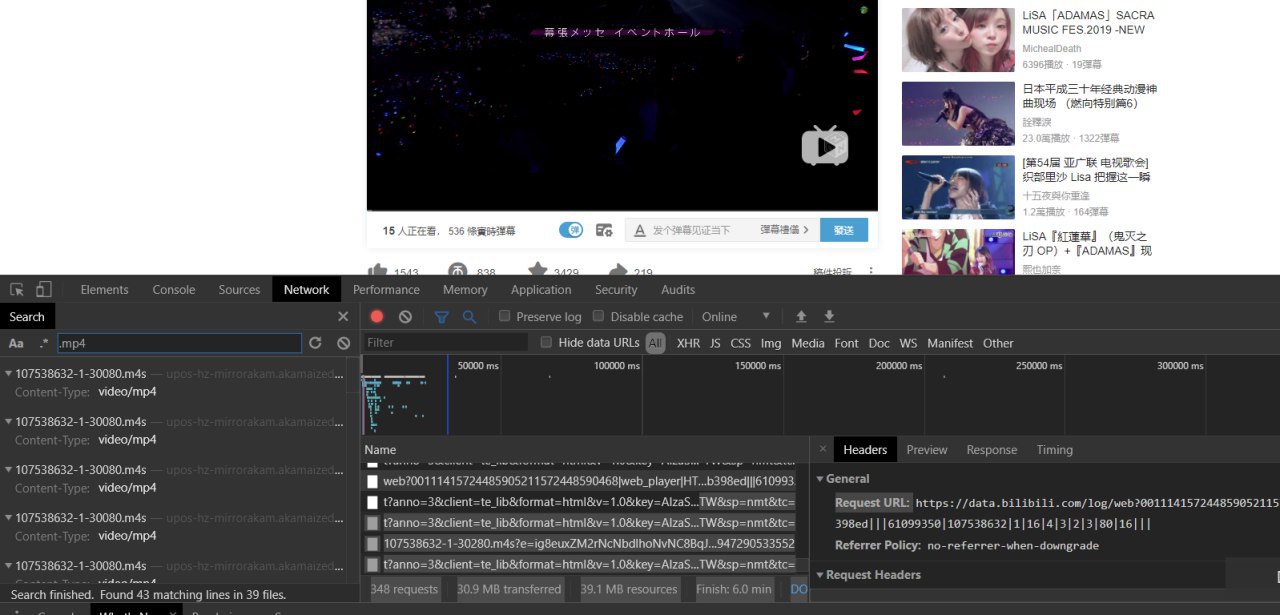This screenshot has width=1280, height=615.
Task: Filter requests by XHR type
Action: click(688, 343)
